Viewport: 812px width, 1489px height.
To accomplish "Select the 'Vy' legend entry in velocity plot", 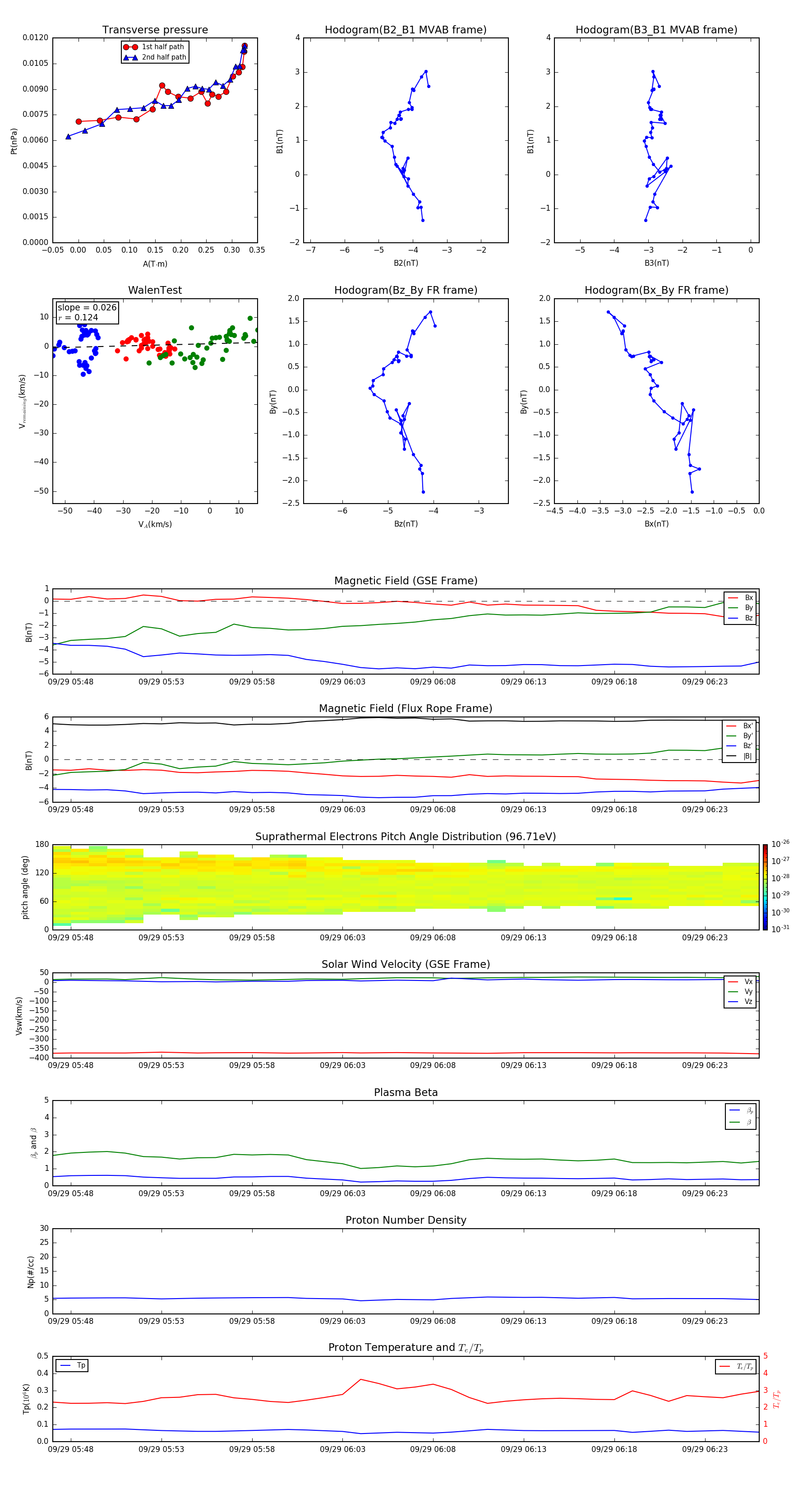I will click(740, 992).
